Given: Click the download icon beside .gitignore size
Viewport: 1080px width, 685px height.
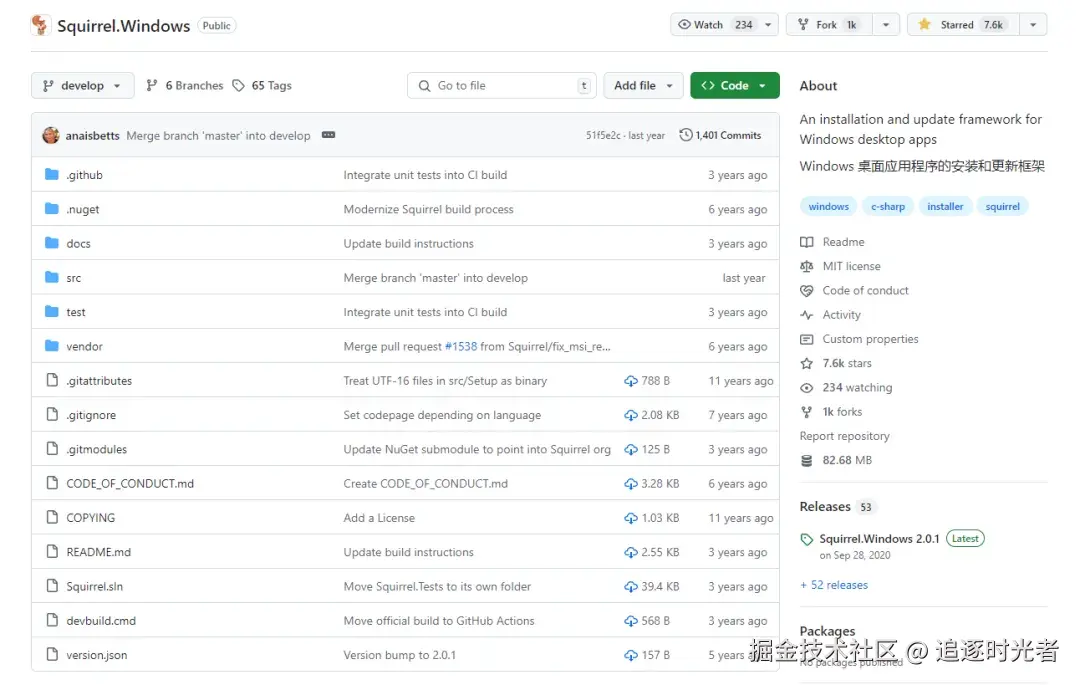Looking at the screenshot, I should point(631,415).
